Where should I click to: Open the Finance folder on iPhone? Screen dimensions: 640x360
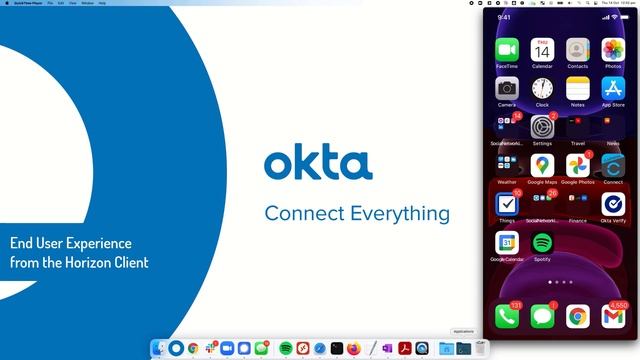[x=578, y=204]
